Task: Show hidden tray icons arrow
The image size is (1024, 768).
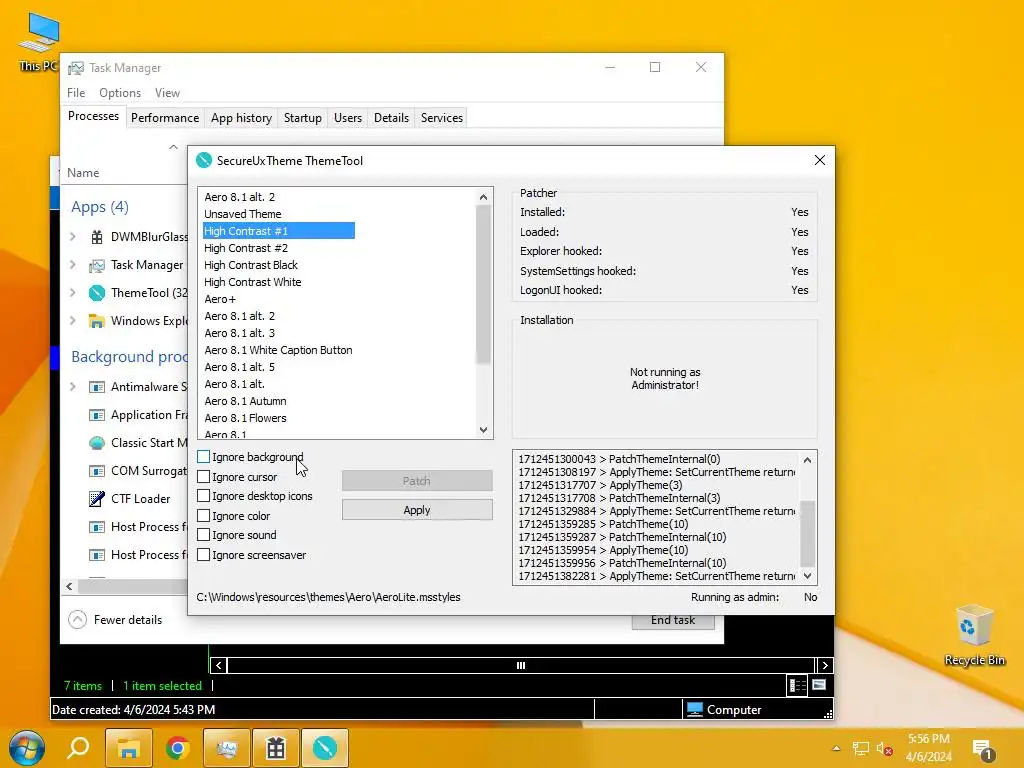Action: coord(837,748)
